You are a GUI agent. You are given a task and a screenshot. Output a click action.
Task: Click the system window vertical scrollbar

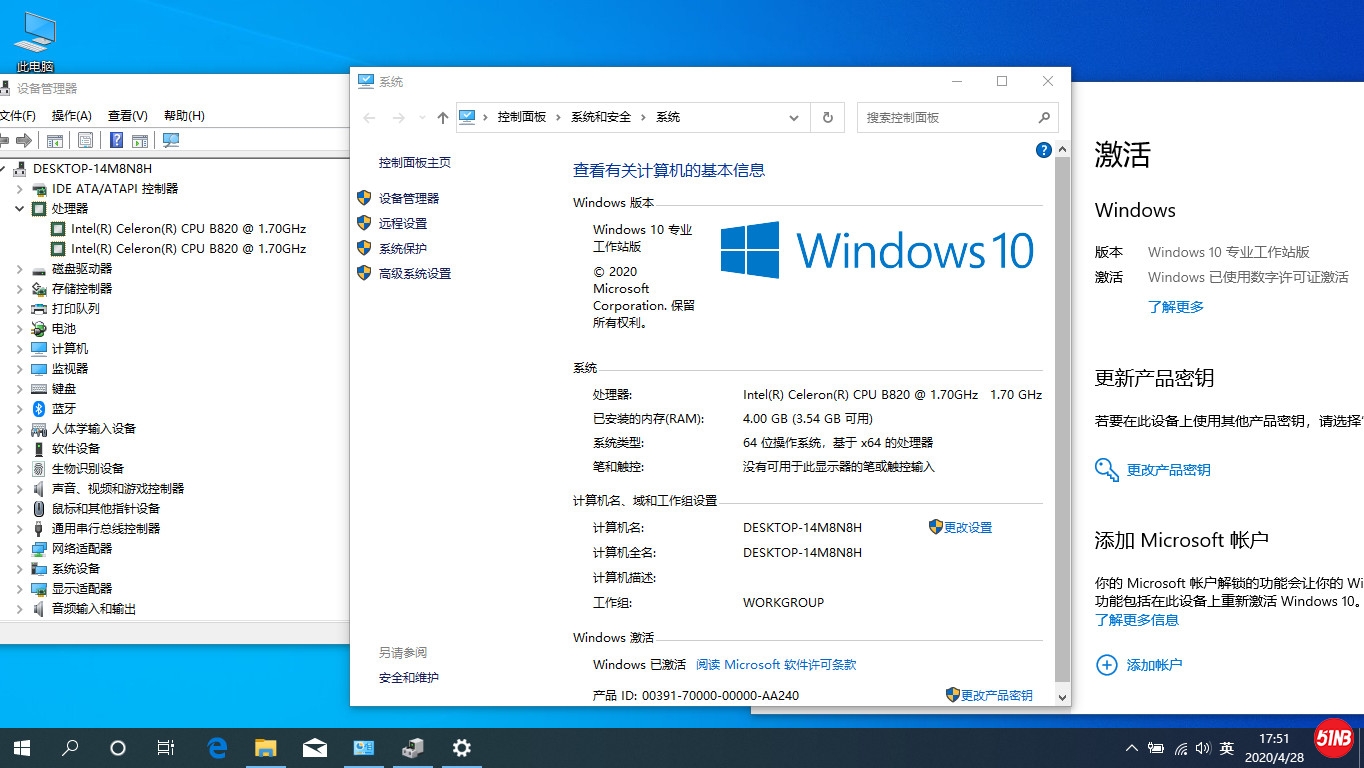[1062, 400]
